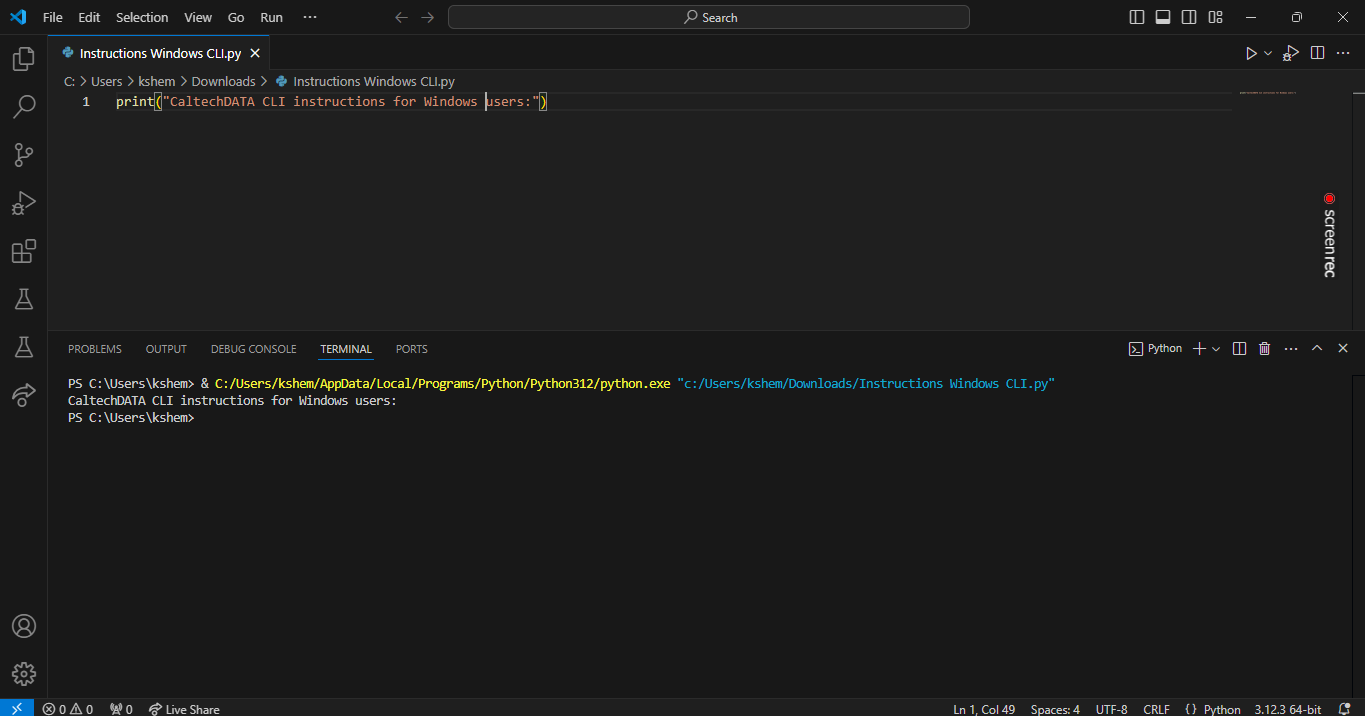Viewport: 1365px width, 716px height.
Task: Change indentation via Spaces: 4
Action: [1055, 709]
